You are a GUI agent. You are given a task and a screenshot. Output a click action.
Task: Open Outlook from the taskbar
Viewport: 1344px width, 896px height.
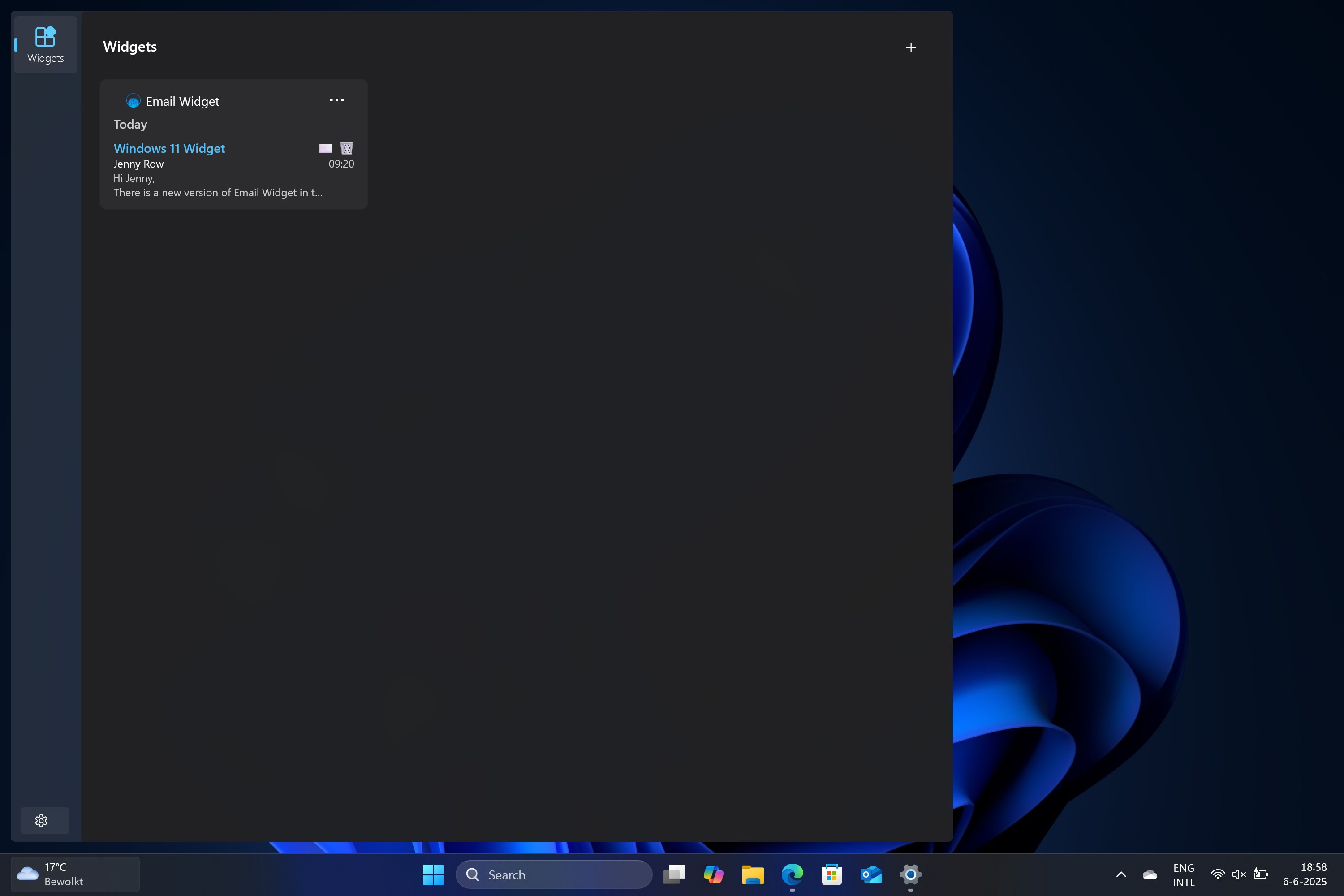point(871,874)
